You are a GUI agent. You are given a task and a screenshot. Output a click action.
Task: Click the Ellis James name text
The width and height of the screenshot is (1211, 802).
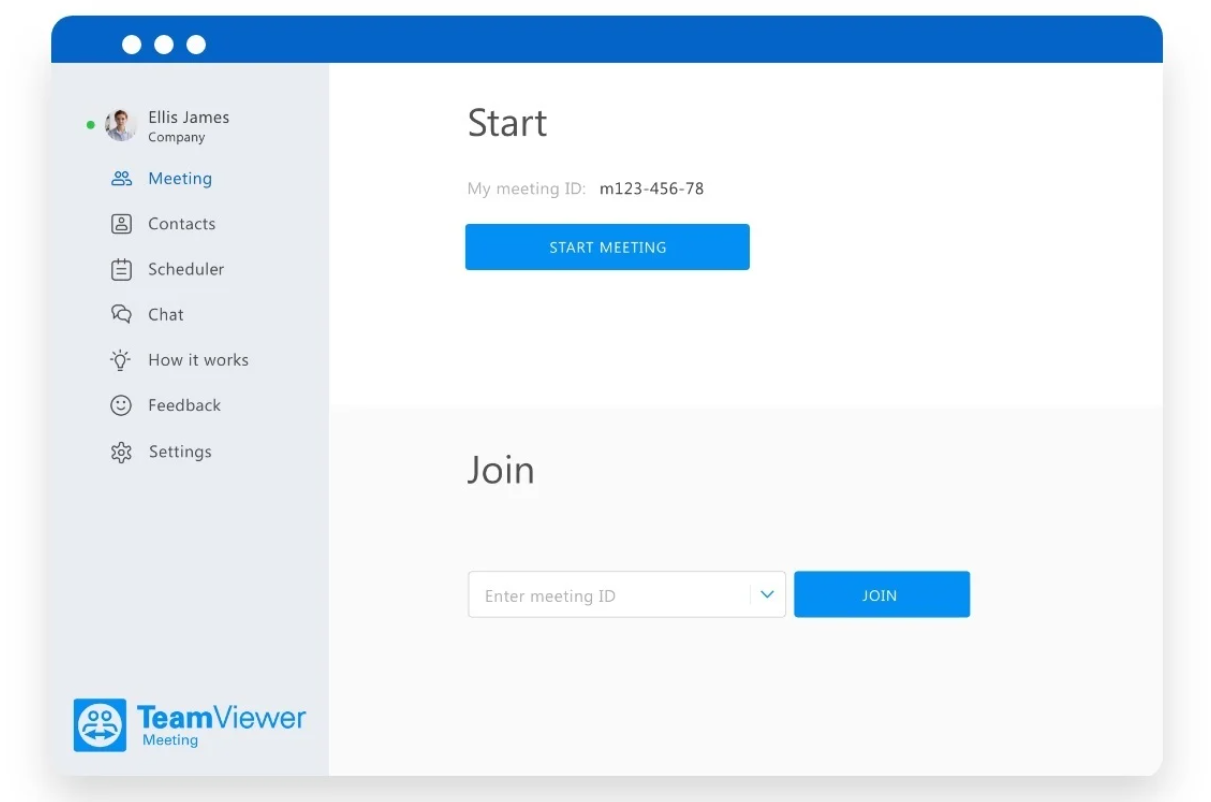pos(189,117)
